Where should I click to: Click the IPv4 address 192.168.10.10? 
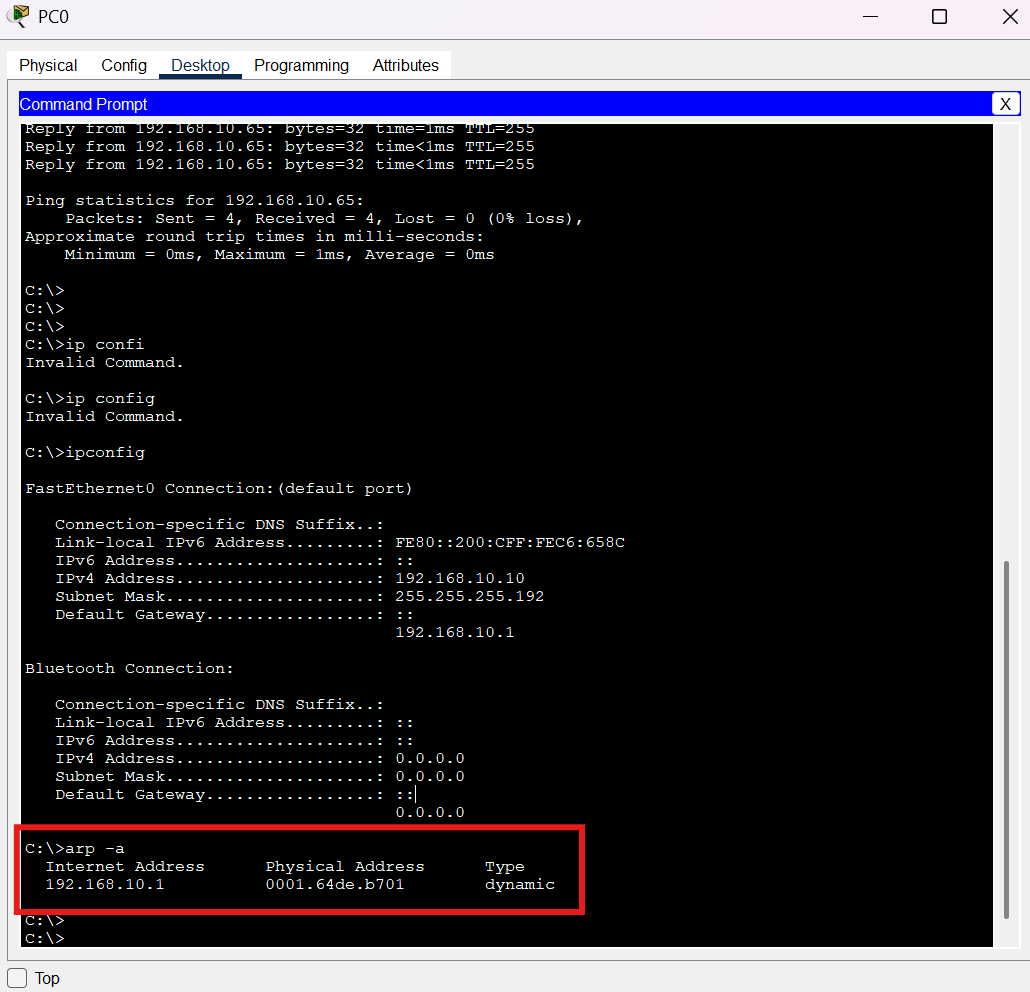460,578
